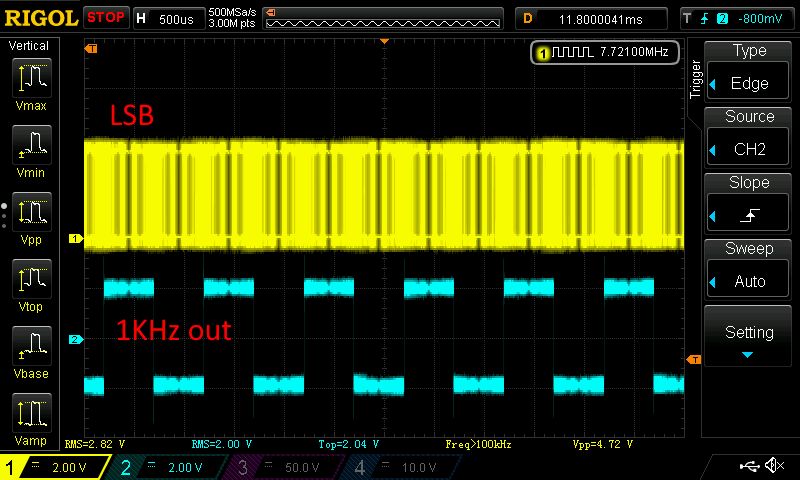Toggle channel 2 at 2.00 V
The width and height of the screenshot is (800, 480).
click(x=168, y=467)
